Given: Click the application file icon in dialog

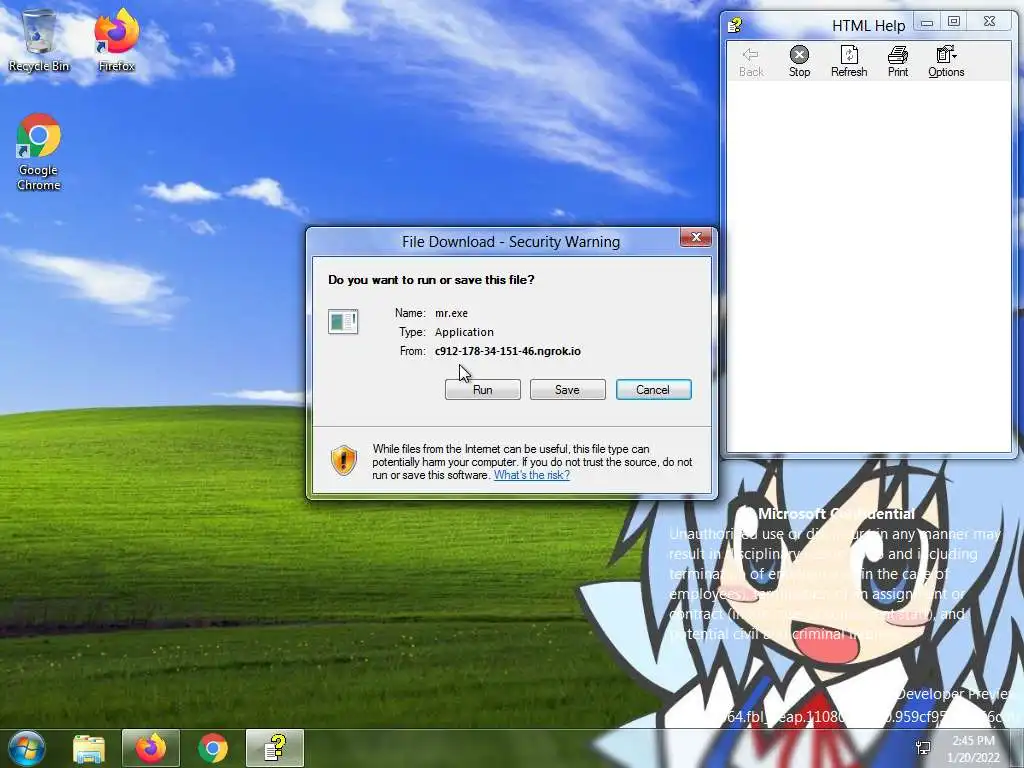Looking at the screenshot, I should pos(343,321).
